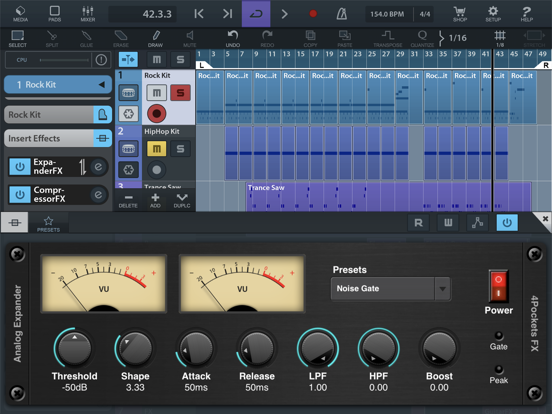Start playback
Screen dimensions: 552x414
(284, 14)
